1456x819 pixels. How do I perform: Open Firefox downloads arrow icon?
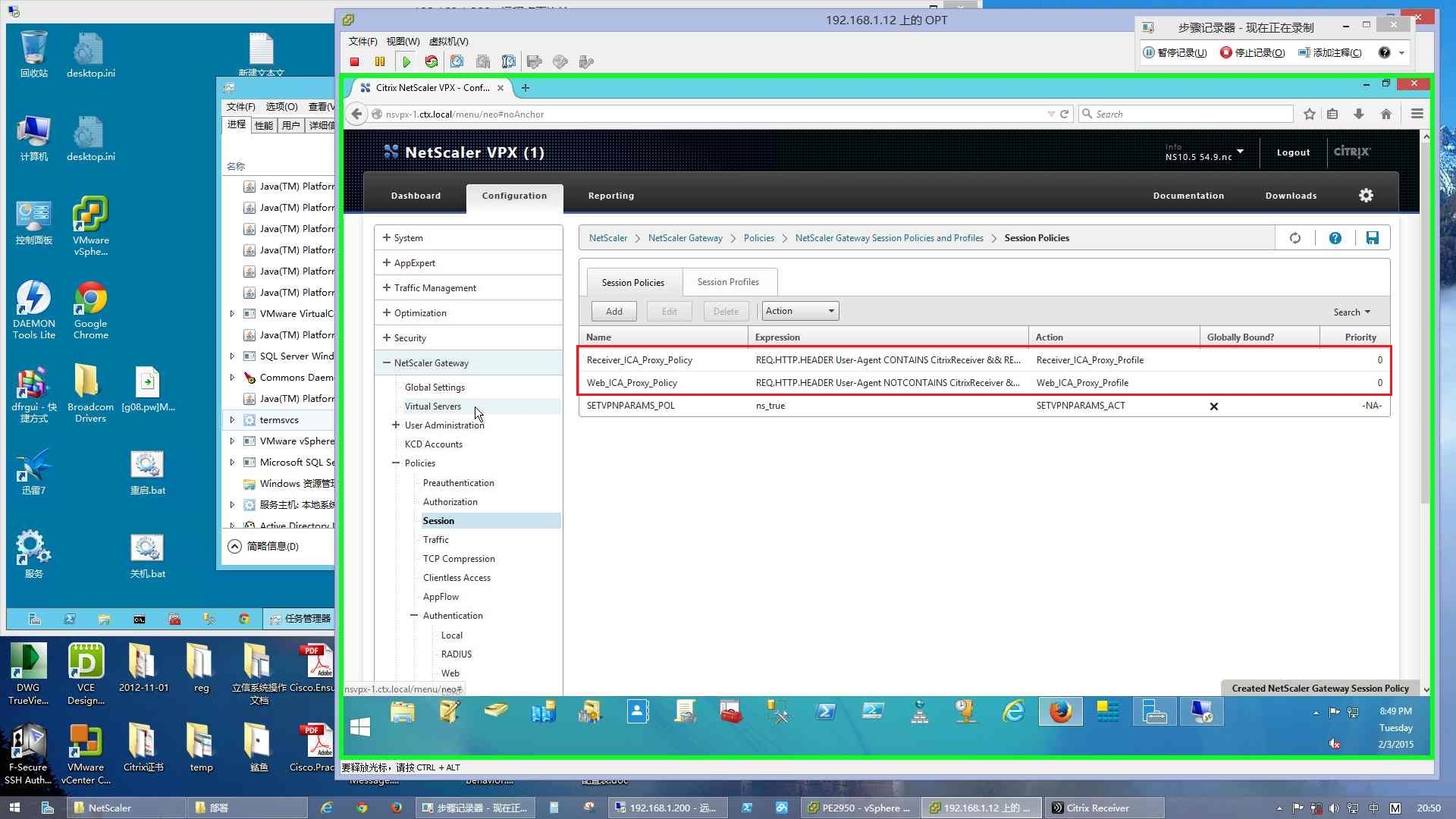(1359, 114)
